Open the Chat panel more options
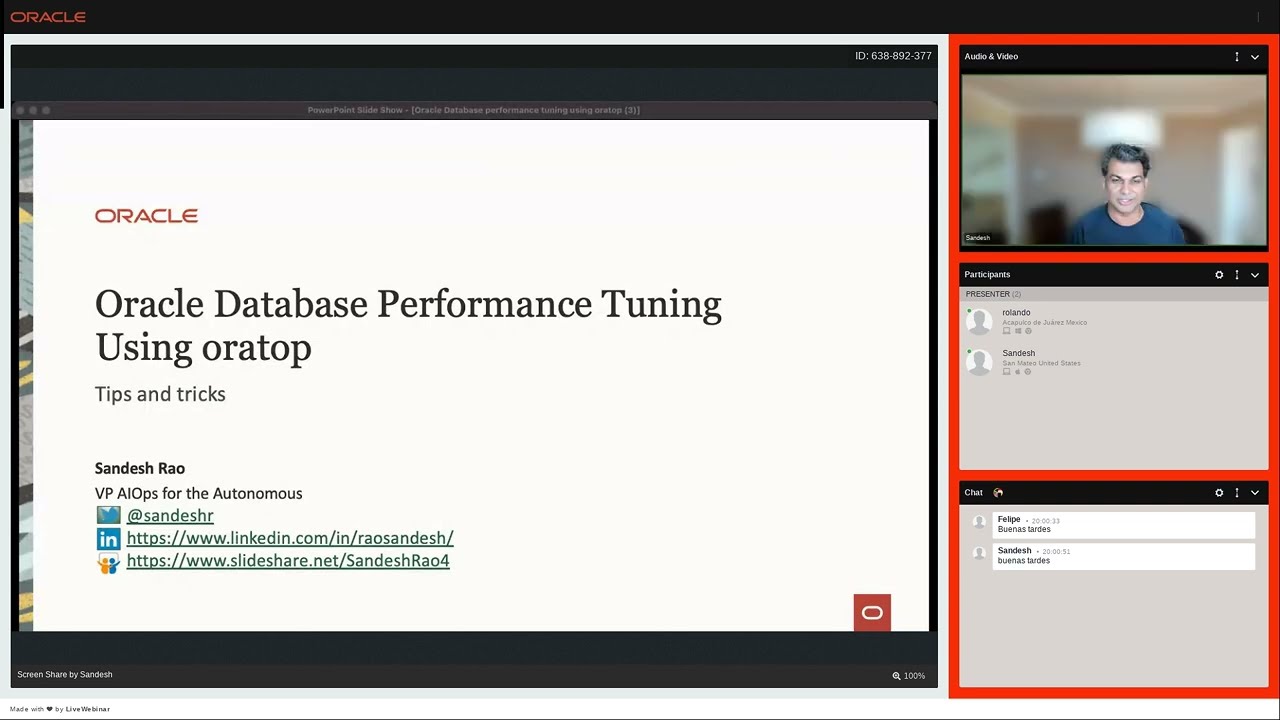 [x=1237, y=493]
